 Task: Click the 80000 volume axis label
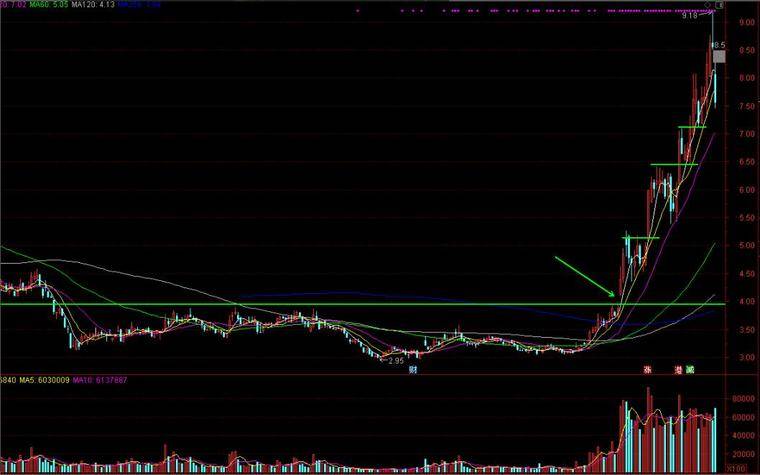click(x=742, y=399)
